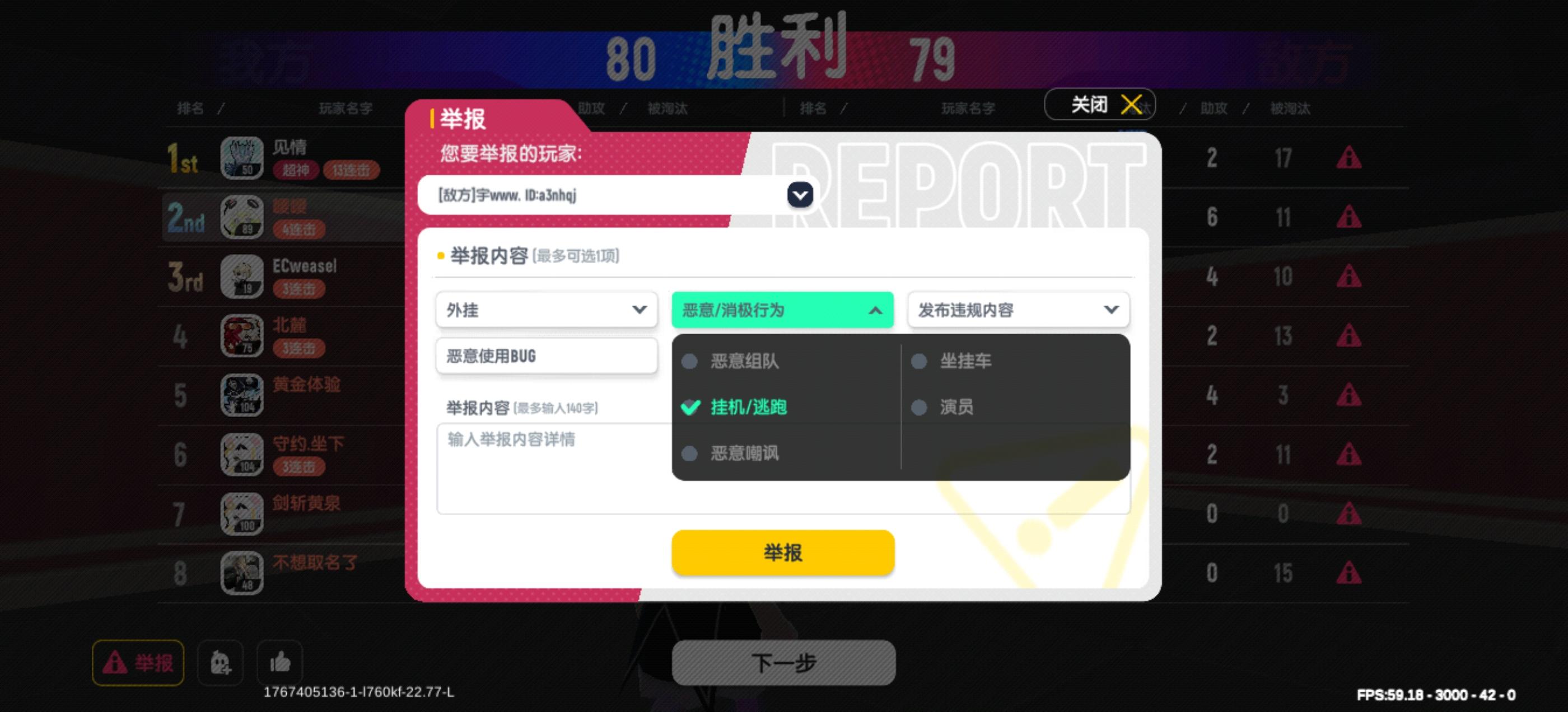
Task: Select the 恶意嘲讽 option
Action: tap(730, 453)
